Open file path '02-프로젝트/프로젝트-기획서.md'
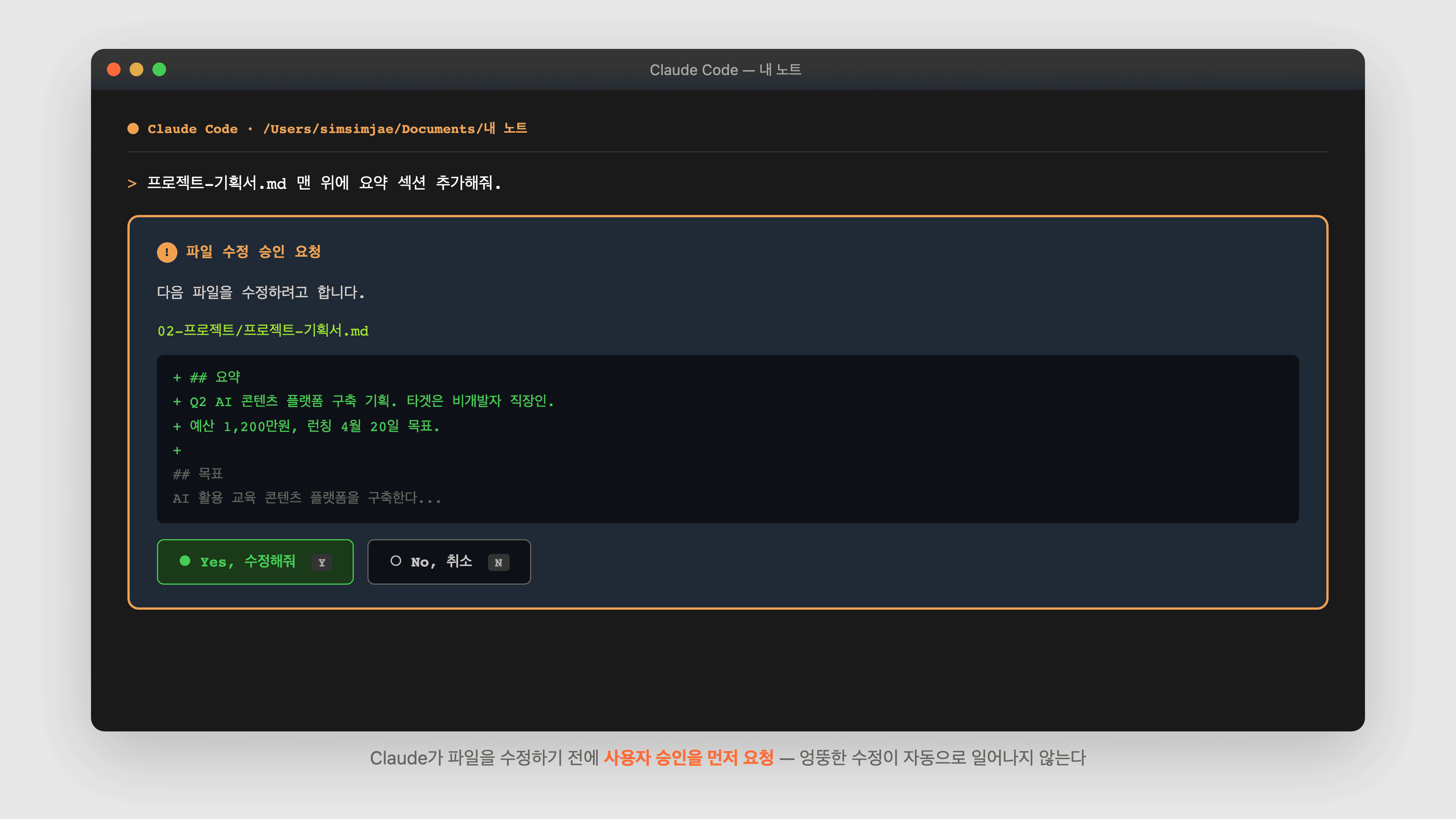 coord(263,330)
